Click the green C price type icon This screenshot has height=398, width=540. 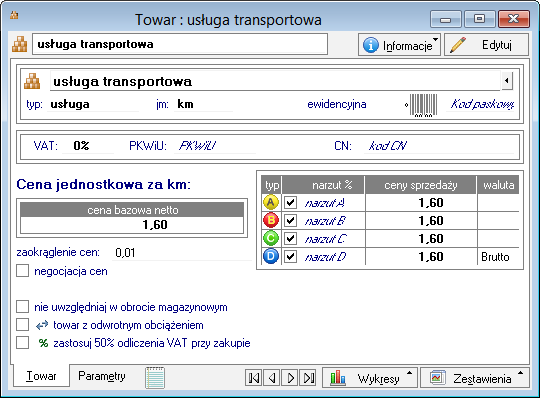pos(271,238)
